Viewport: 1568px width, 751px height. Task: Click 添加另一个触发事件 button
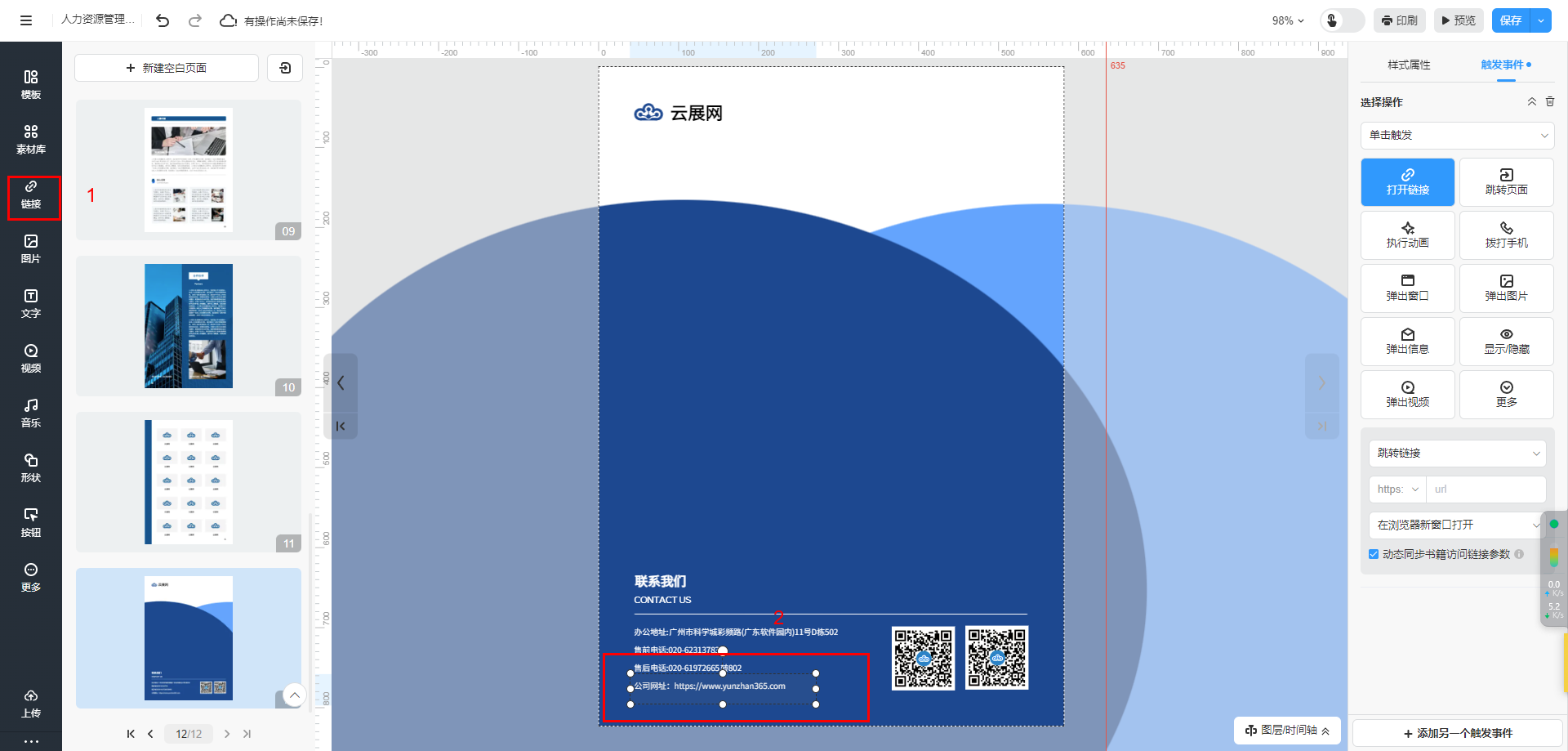[1458, 733]
